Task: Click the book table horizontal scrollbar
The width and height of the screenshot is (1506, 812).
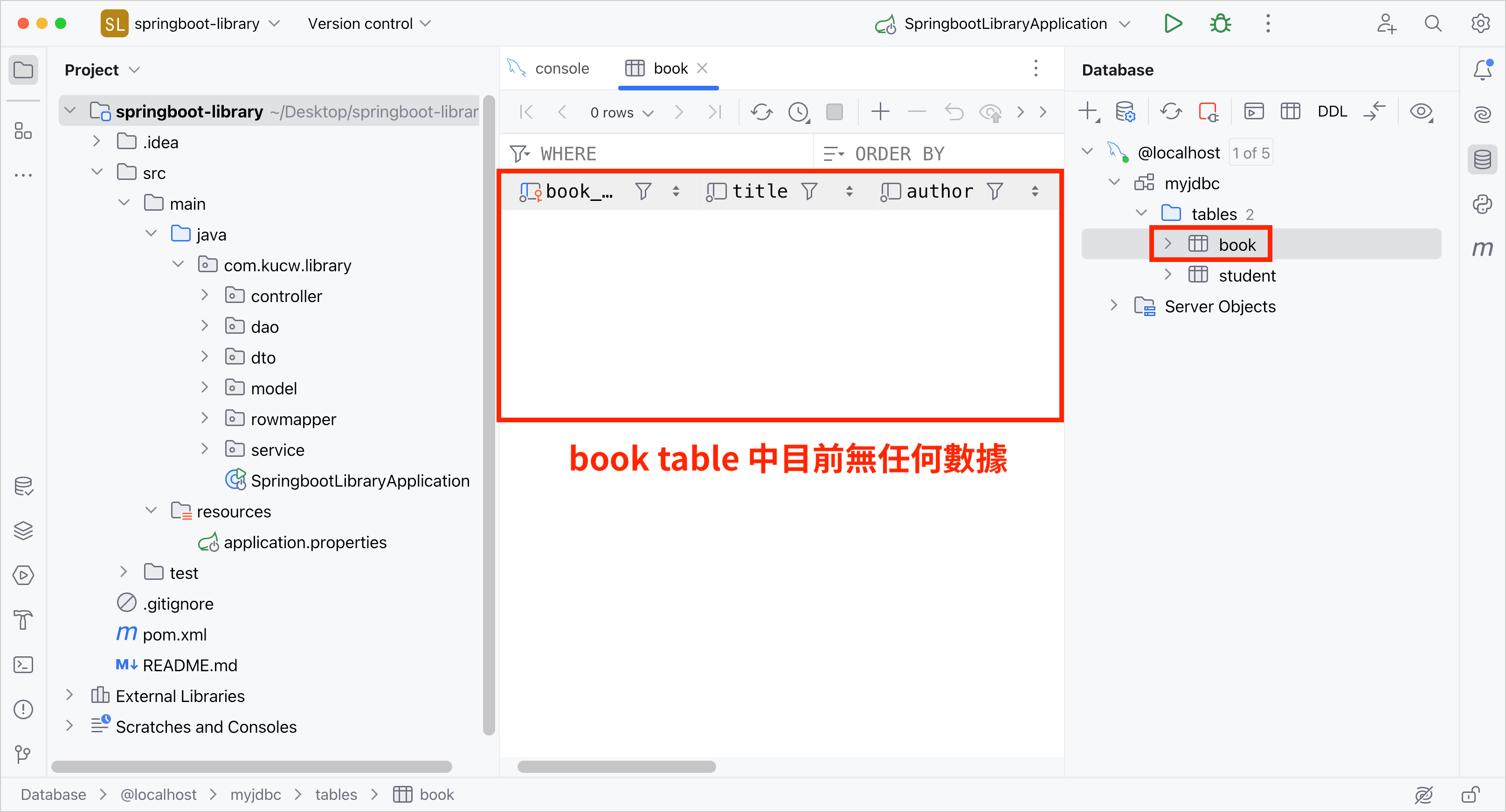Action: [x=616, y=767]
